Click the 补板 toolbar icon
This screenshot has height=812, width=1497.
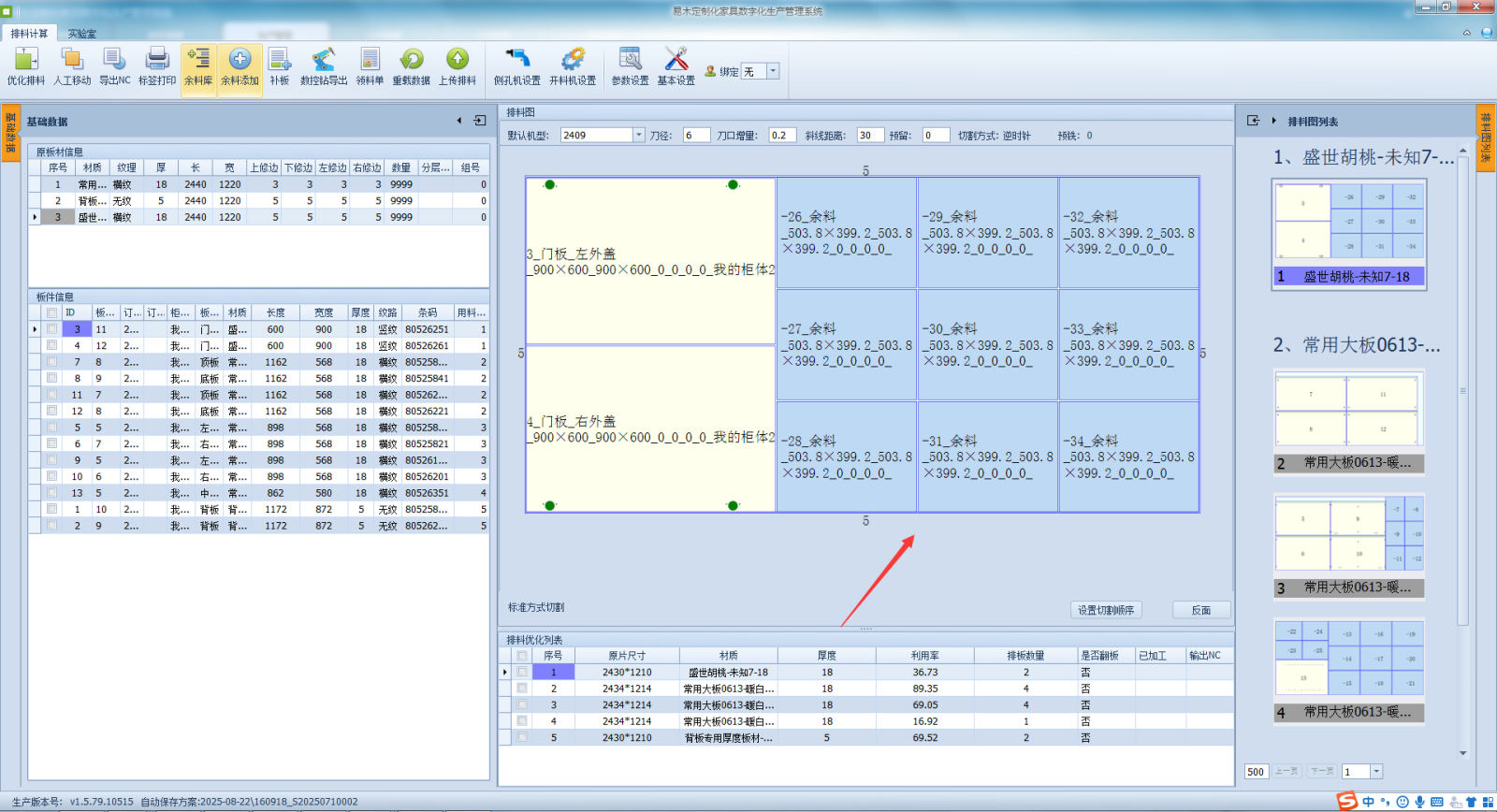coord(280,66)
